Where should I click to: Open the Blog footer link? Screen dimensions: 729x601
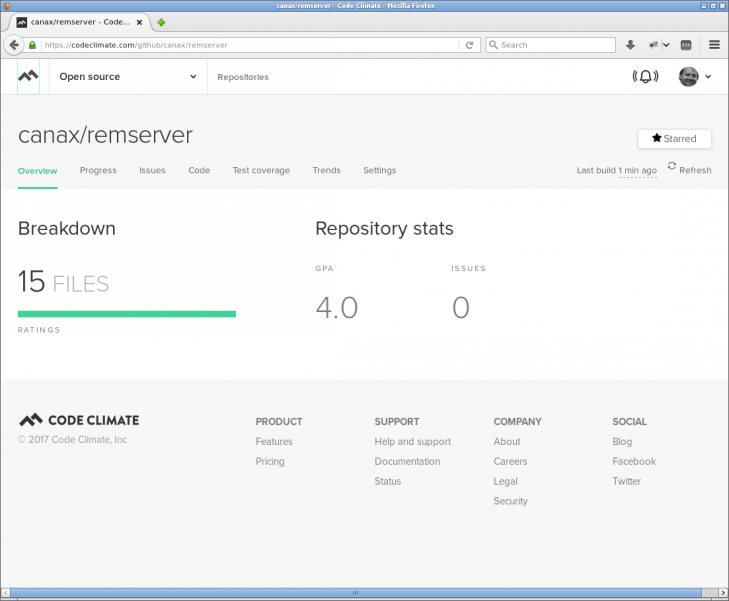[x=622, y=442]
